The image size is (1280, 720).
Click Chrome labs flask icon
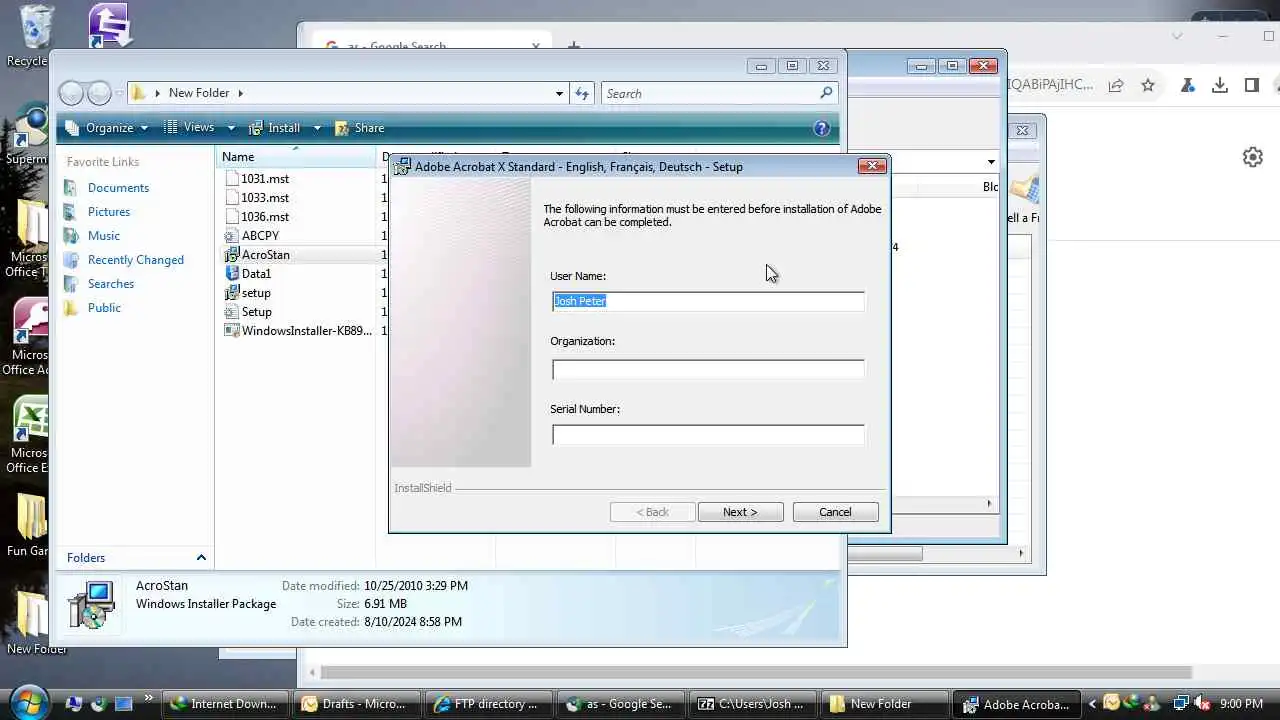[1188, 85]
